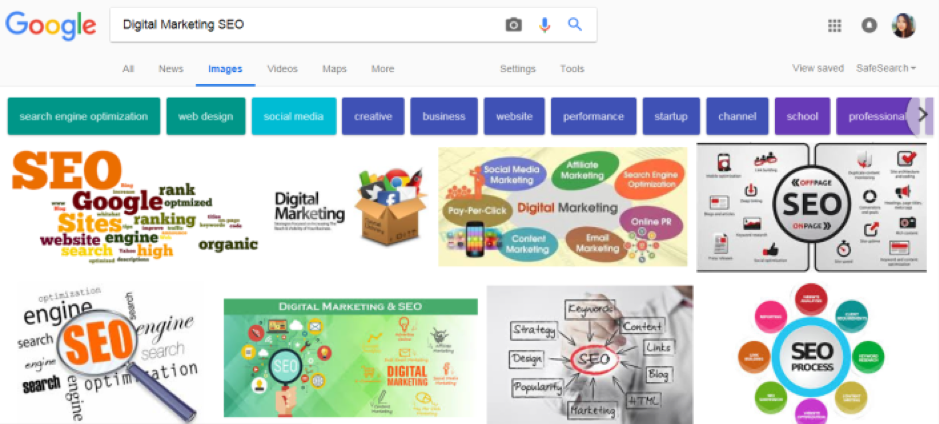This screenshot has height=424, width=939.
Task: Activate voice search microphone icon
Action: [x=544, y=25]
